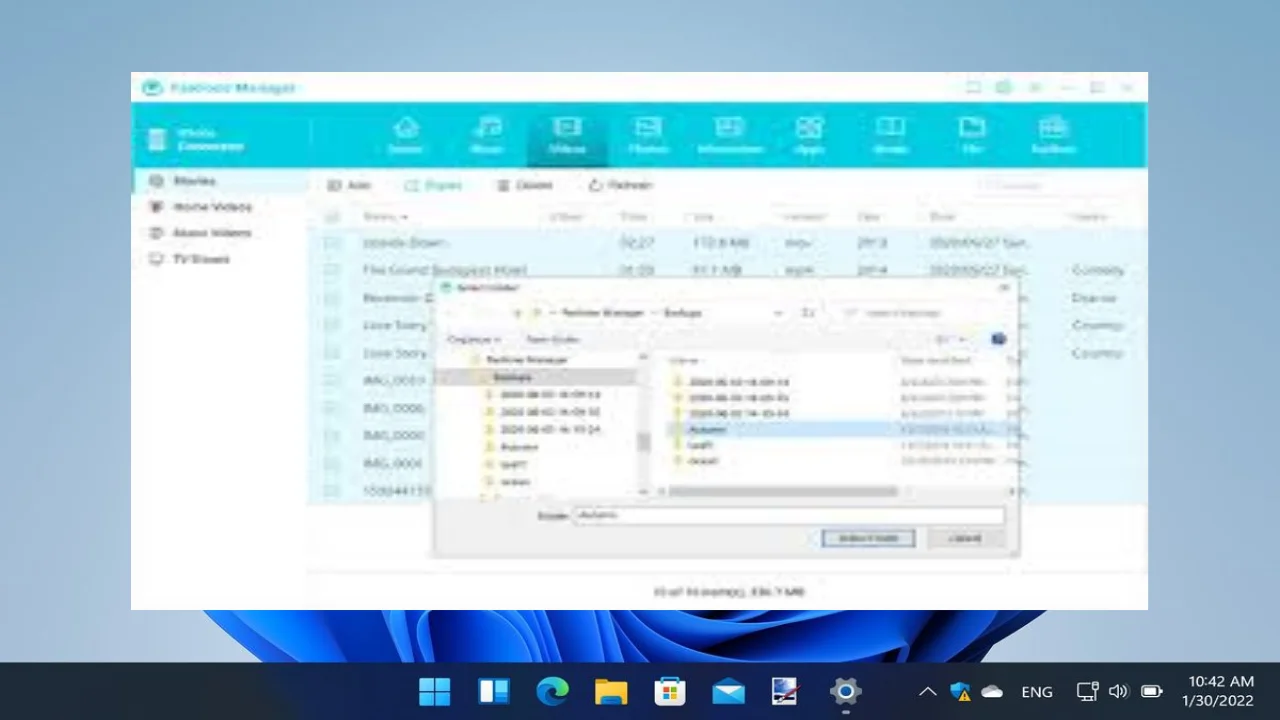The image size is (1280, 720).
Task: Open Microsoft Edge from the taskbar
Action: pyautogui.click(x=552, y=691)
